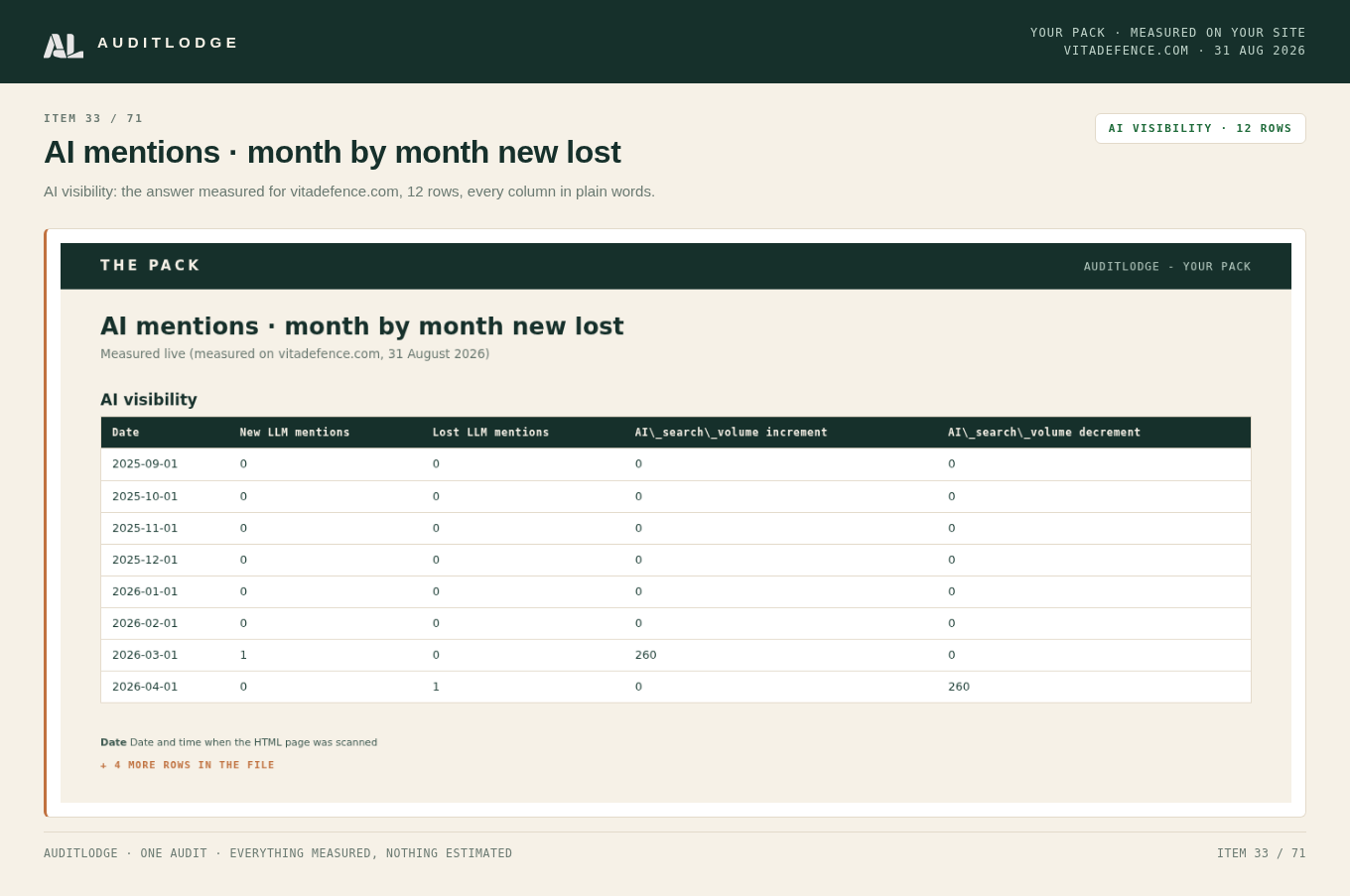Click the 'Measured live' subtitle in the pack
The width and height of the screenshot is (1350, 896).
pos(295,354)
